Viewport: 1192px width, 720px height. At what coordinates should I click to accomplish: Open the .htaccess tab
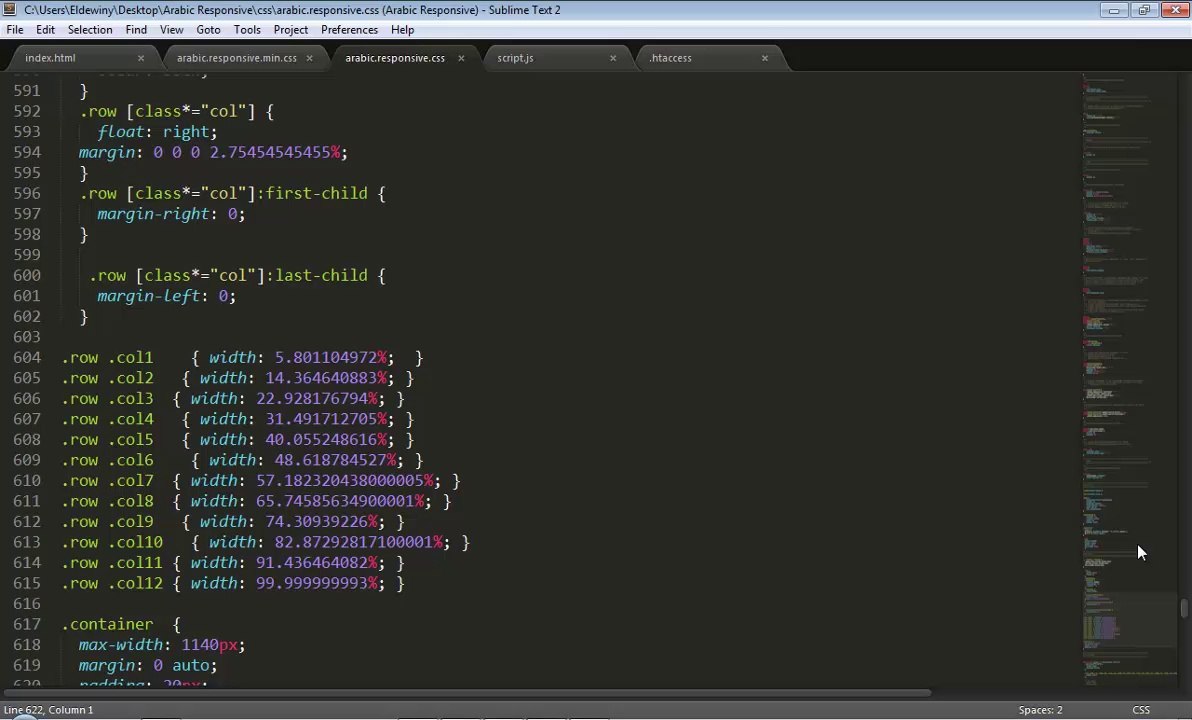click(x=670, y=58)
